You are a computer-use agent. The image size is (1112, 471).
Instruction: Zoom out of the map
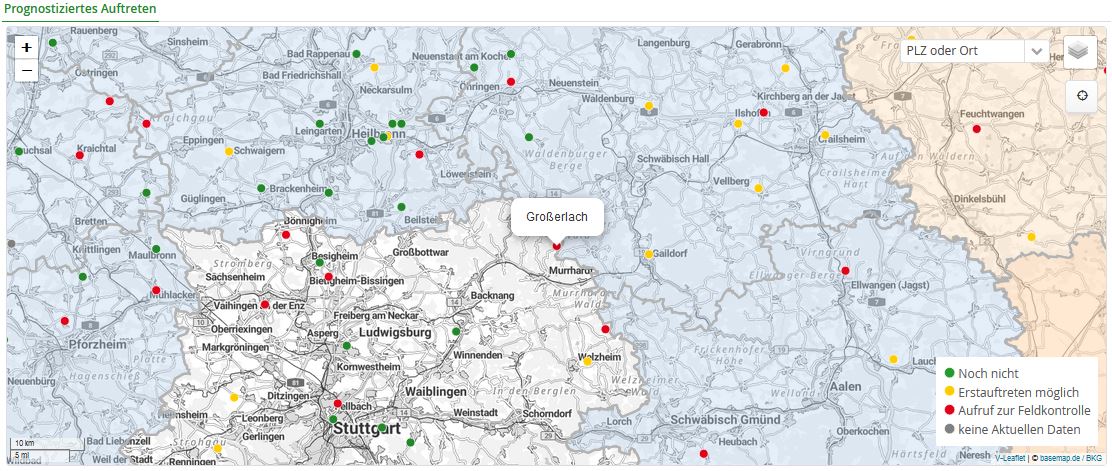pos(26,70)
